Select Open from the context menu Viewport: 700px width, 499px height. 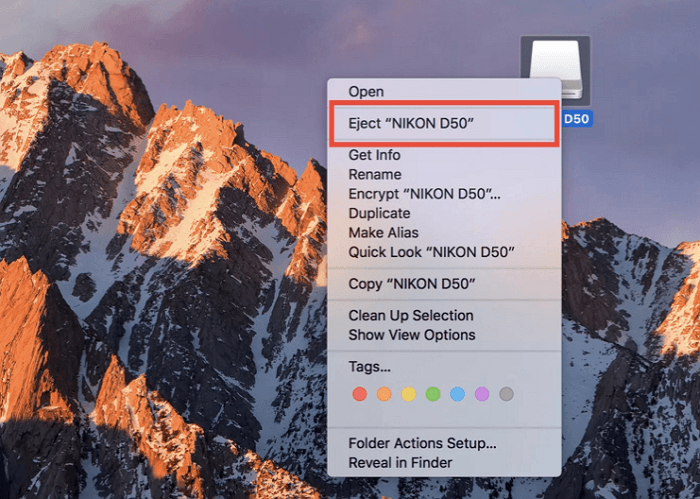(x=444, y=91)
